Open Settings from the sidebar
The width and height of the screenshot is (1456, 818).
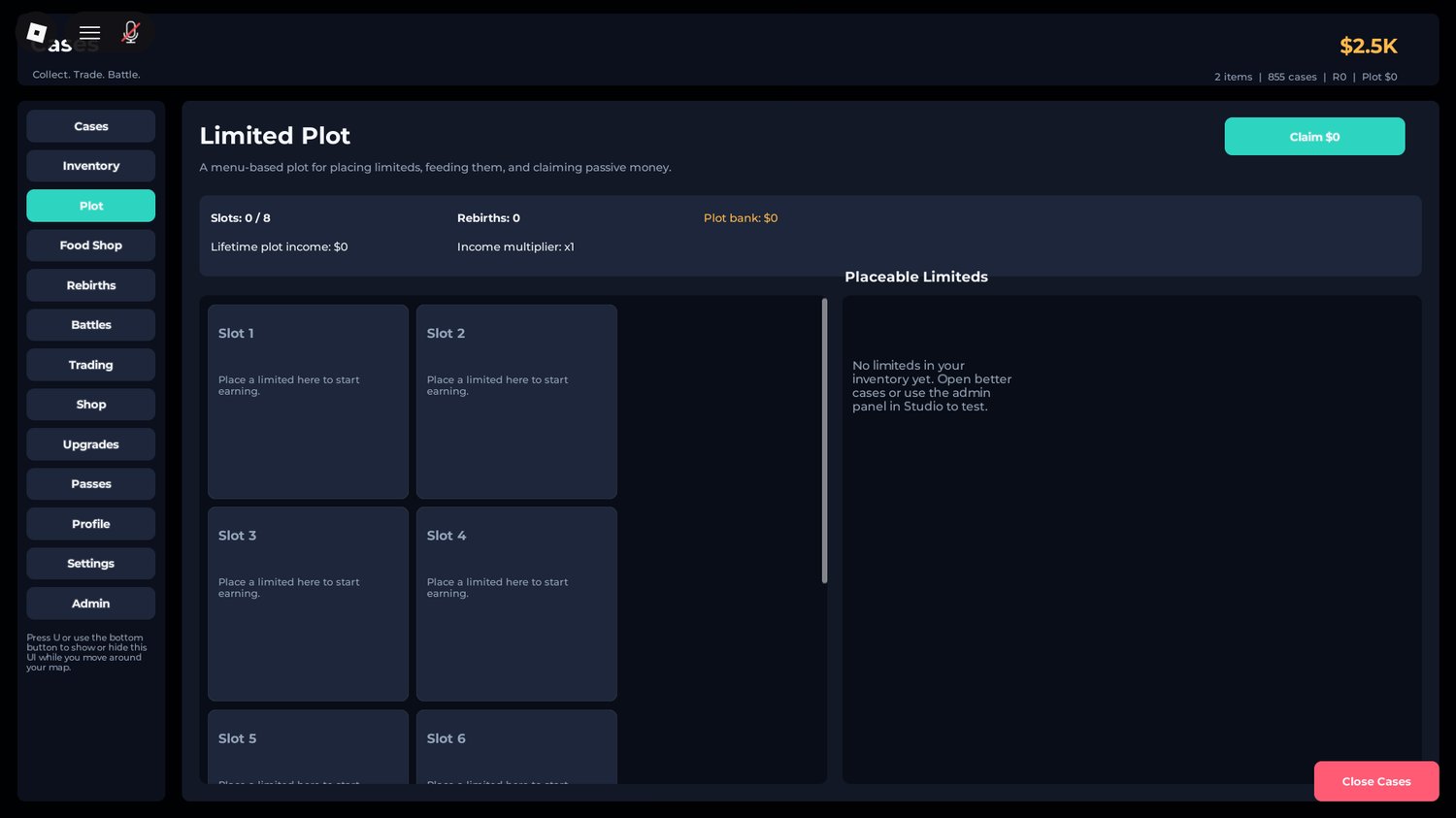click(91, 564)
